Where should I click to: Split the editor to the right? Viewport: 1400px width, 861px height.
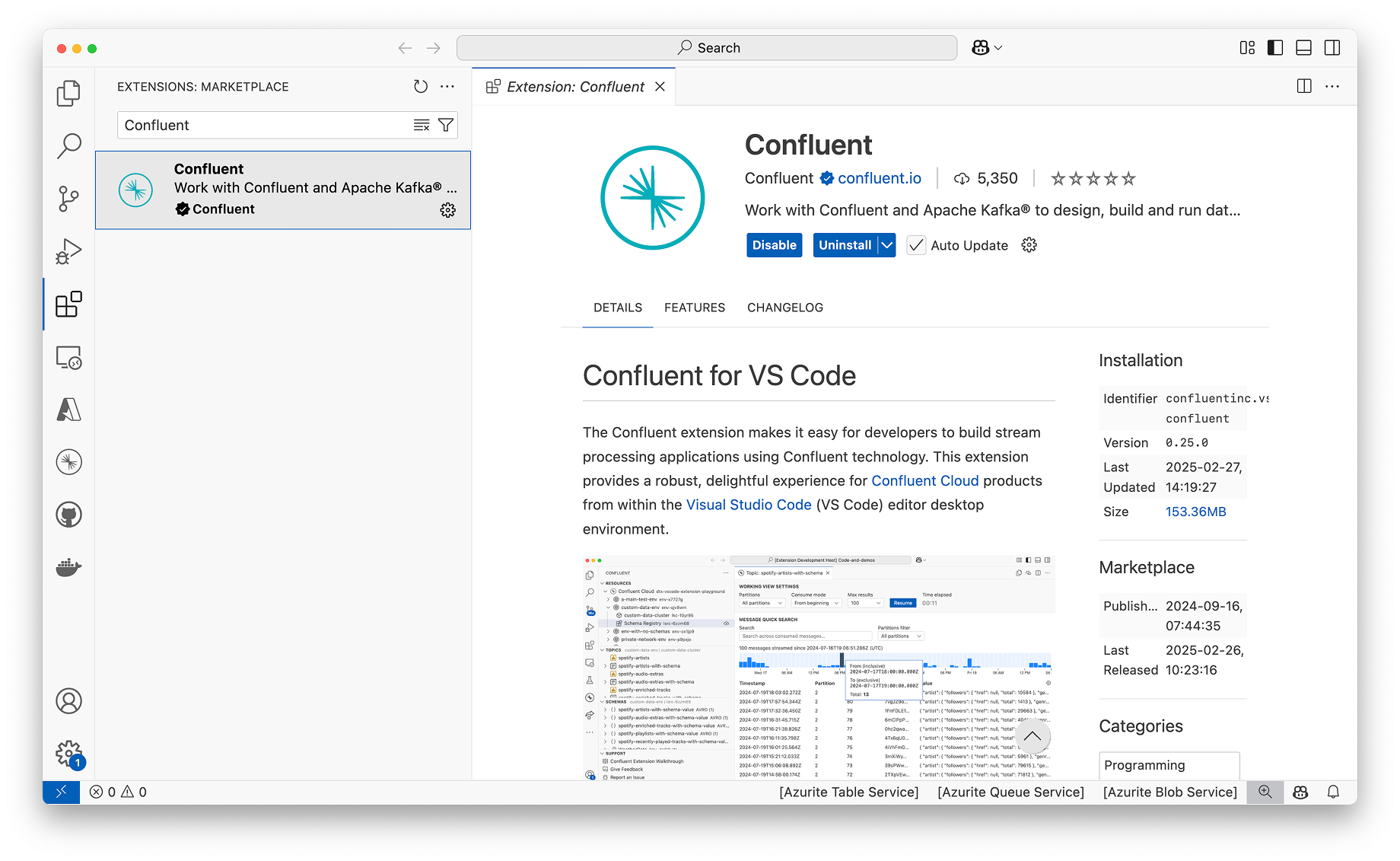coord(1304,86)
